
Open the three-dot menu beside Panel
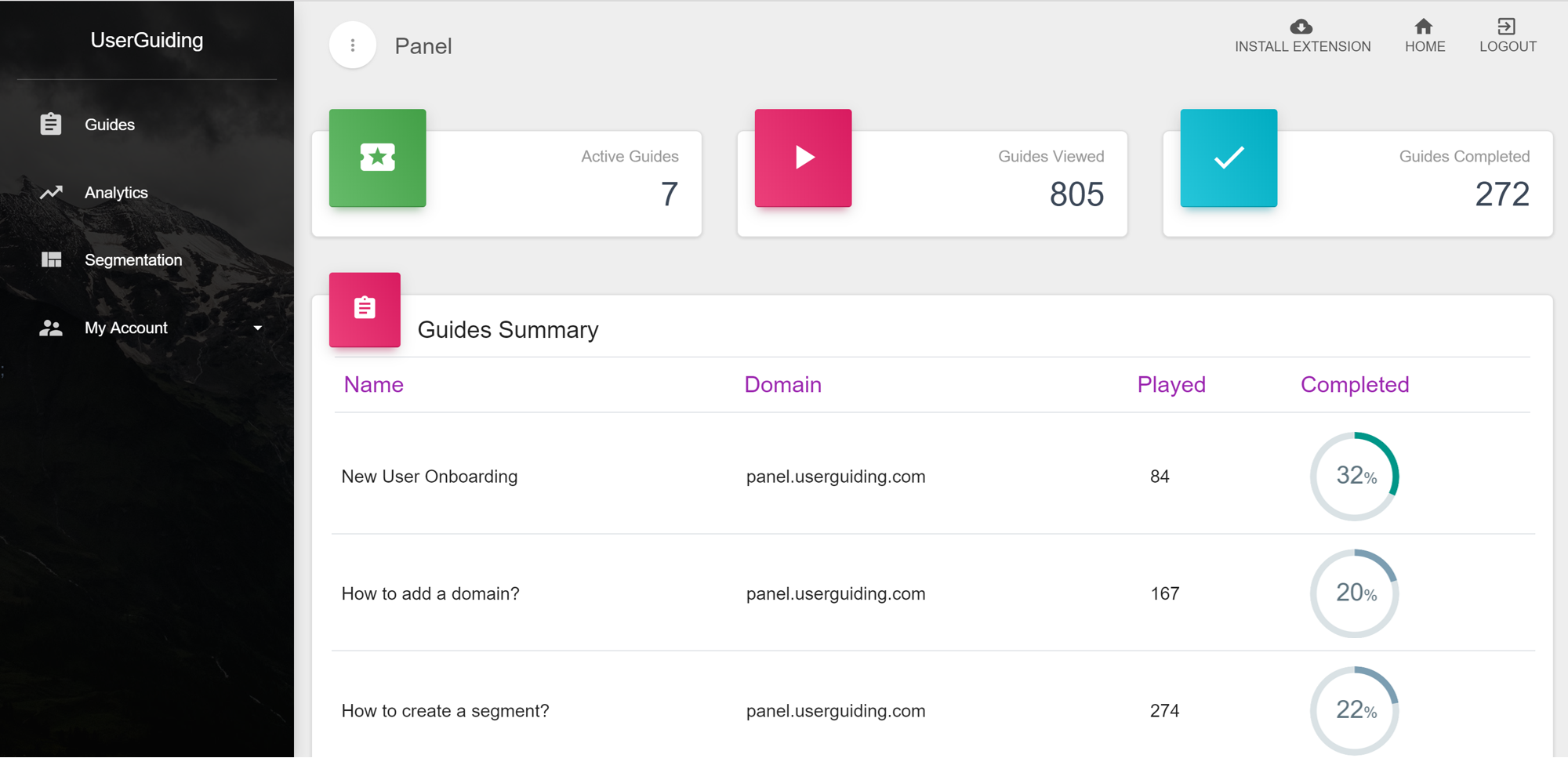(x=353, y=45)
